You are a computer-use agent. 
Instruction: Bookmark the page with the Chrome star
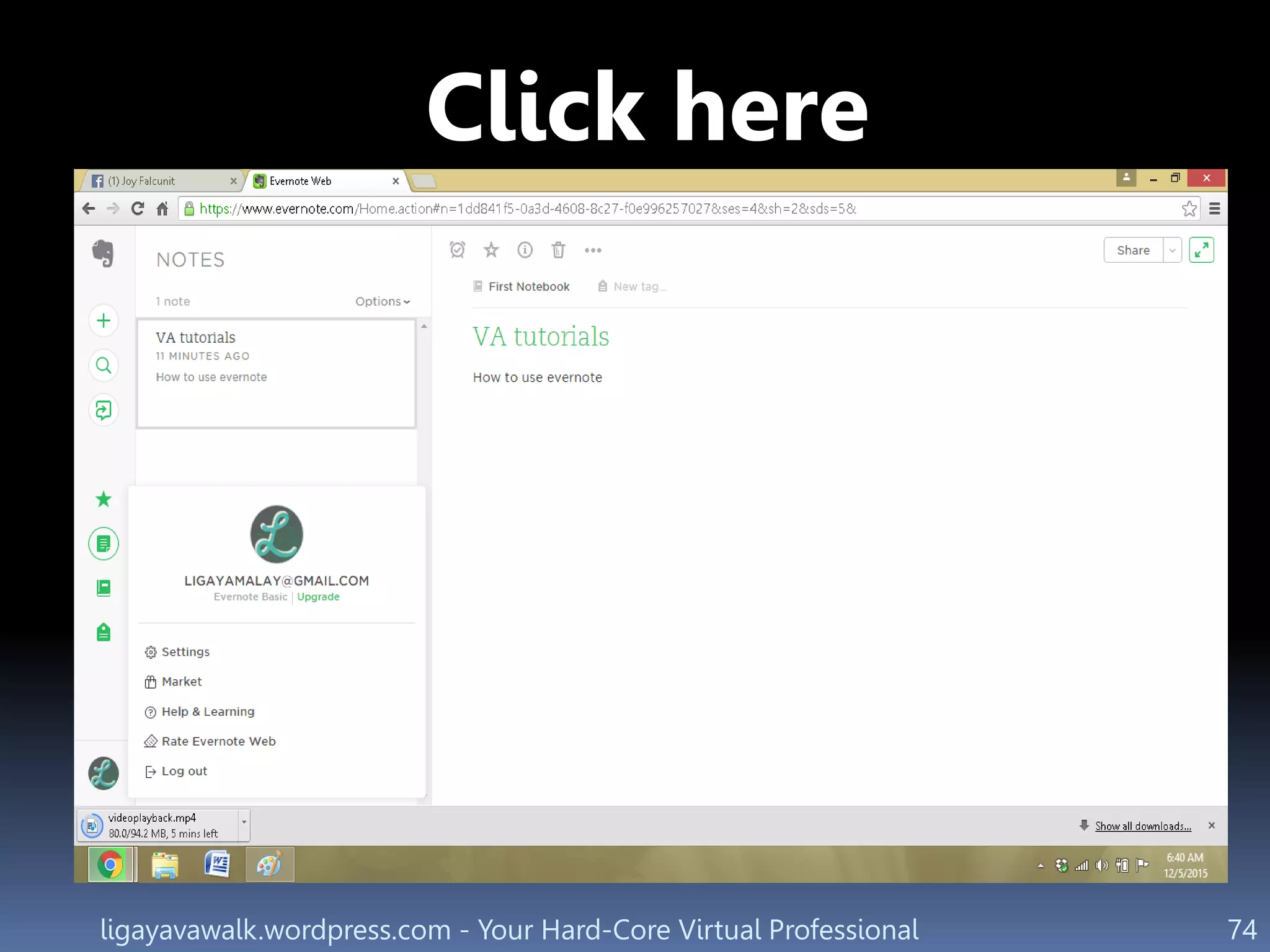click(x=1189, y=209)
